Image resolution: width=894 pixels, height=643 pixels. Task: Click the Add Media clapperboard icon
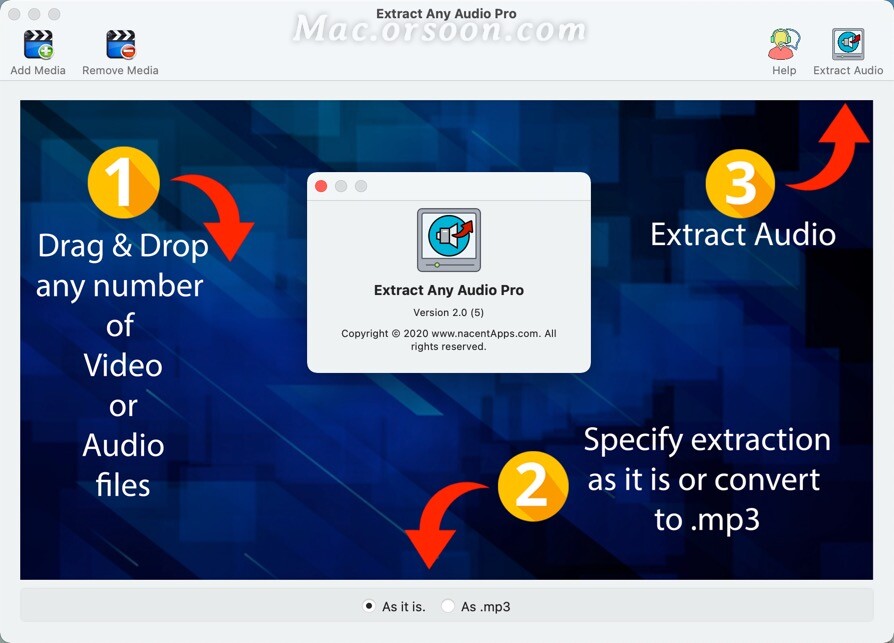pos(38,44)
